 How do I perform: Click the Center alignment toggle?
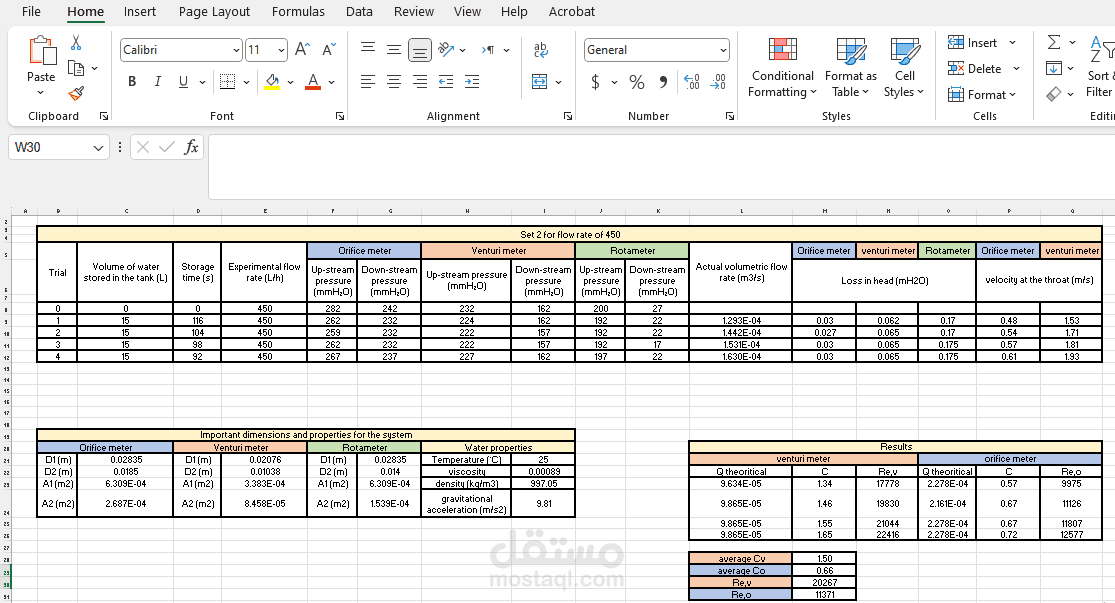coord(393,82)
